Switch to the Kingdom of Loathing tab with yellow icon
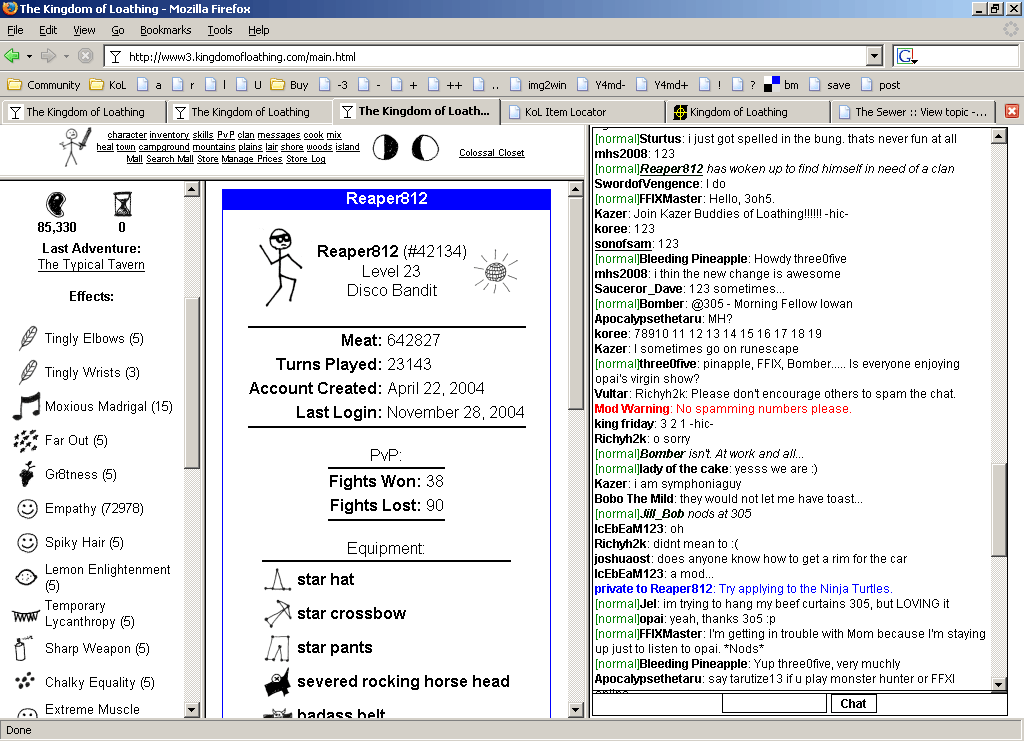The image size is (1024, 741). pos(748,112)
